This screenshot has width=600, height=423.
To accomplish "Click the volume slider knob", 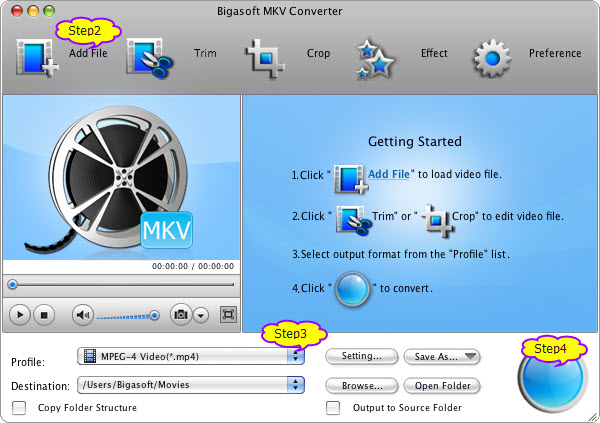I will coord(155,315).
